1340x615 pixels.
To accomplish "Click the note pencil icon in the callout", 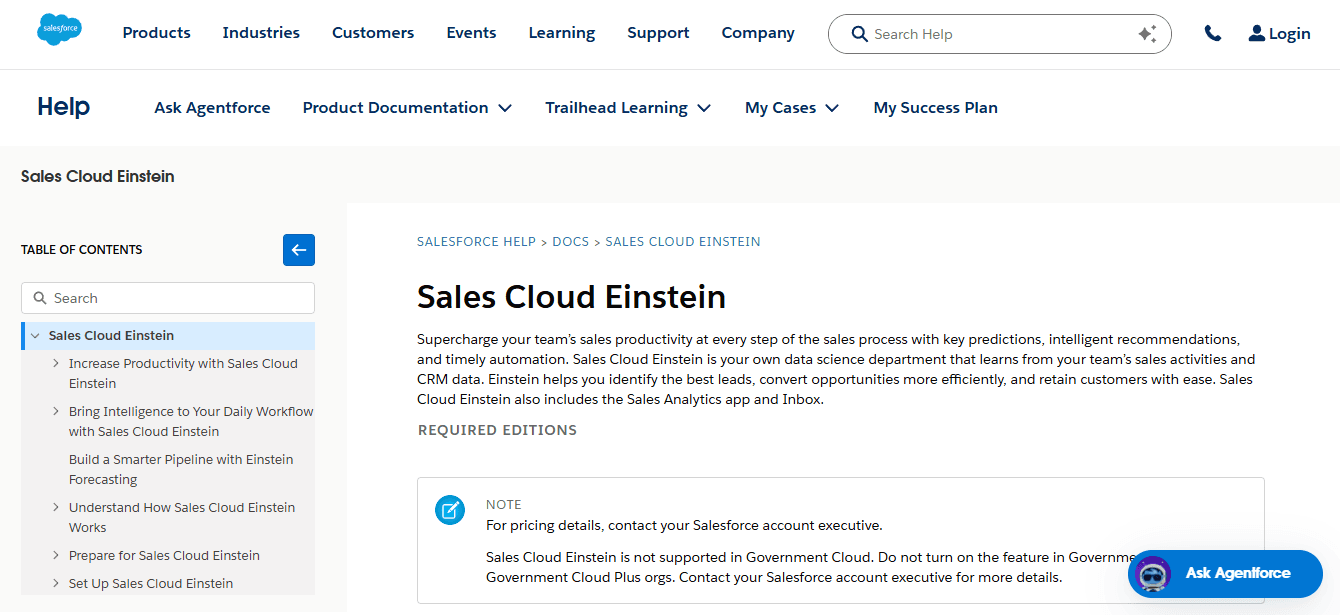I will click(x=449, y=510).
